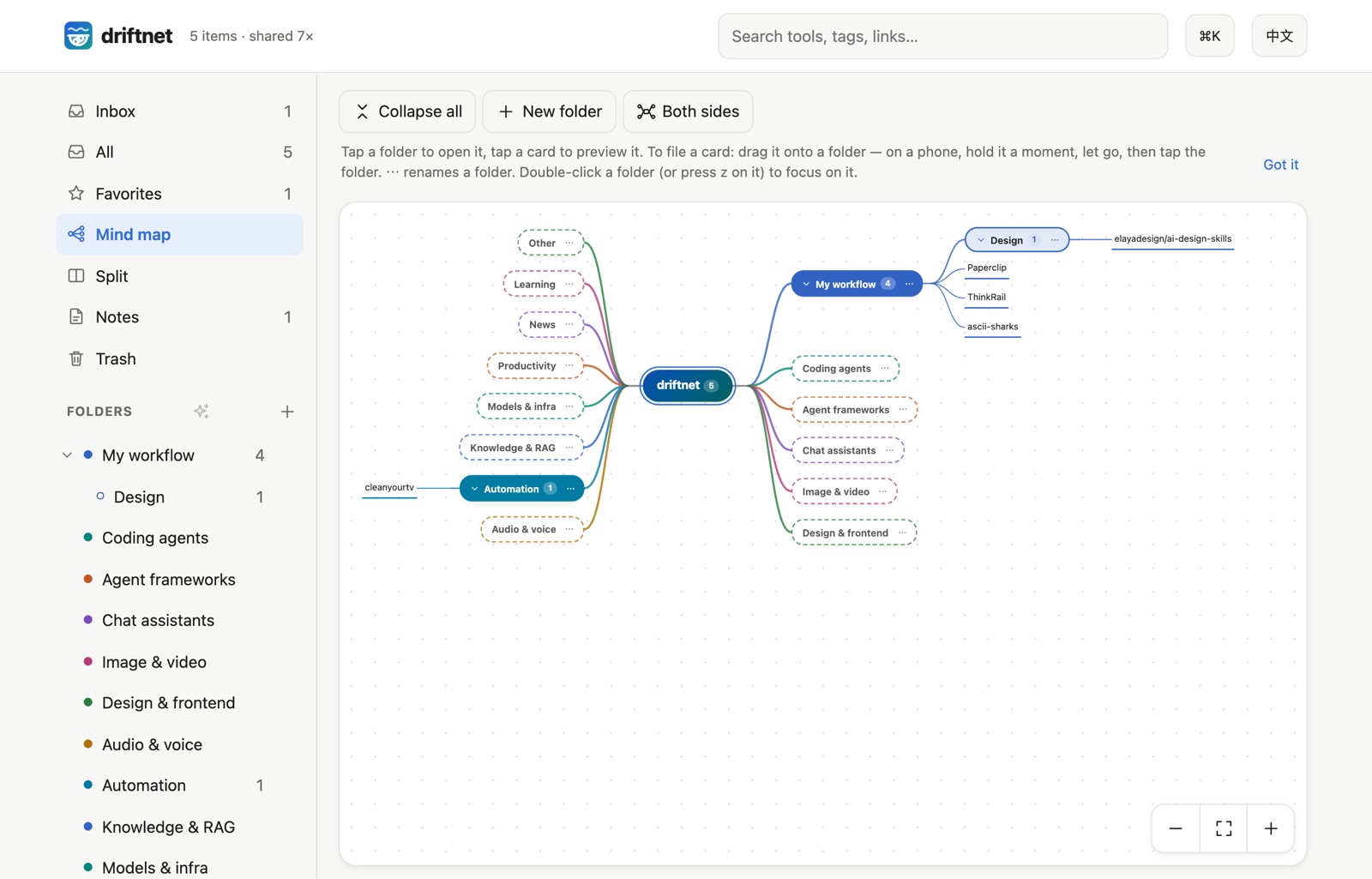
Task: Open the ⌘K command palette button
Action: point(1209,36)
